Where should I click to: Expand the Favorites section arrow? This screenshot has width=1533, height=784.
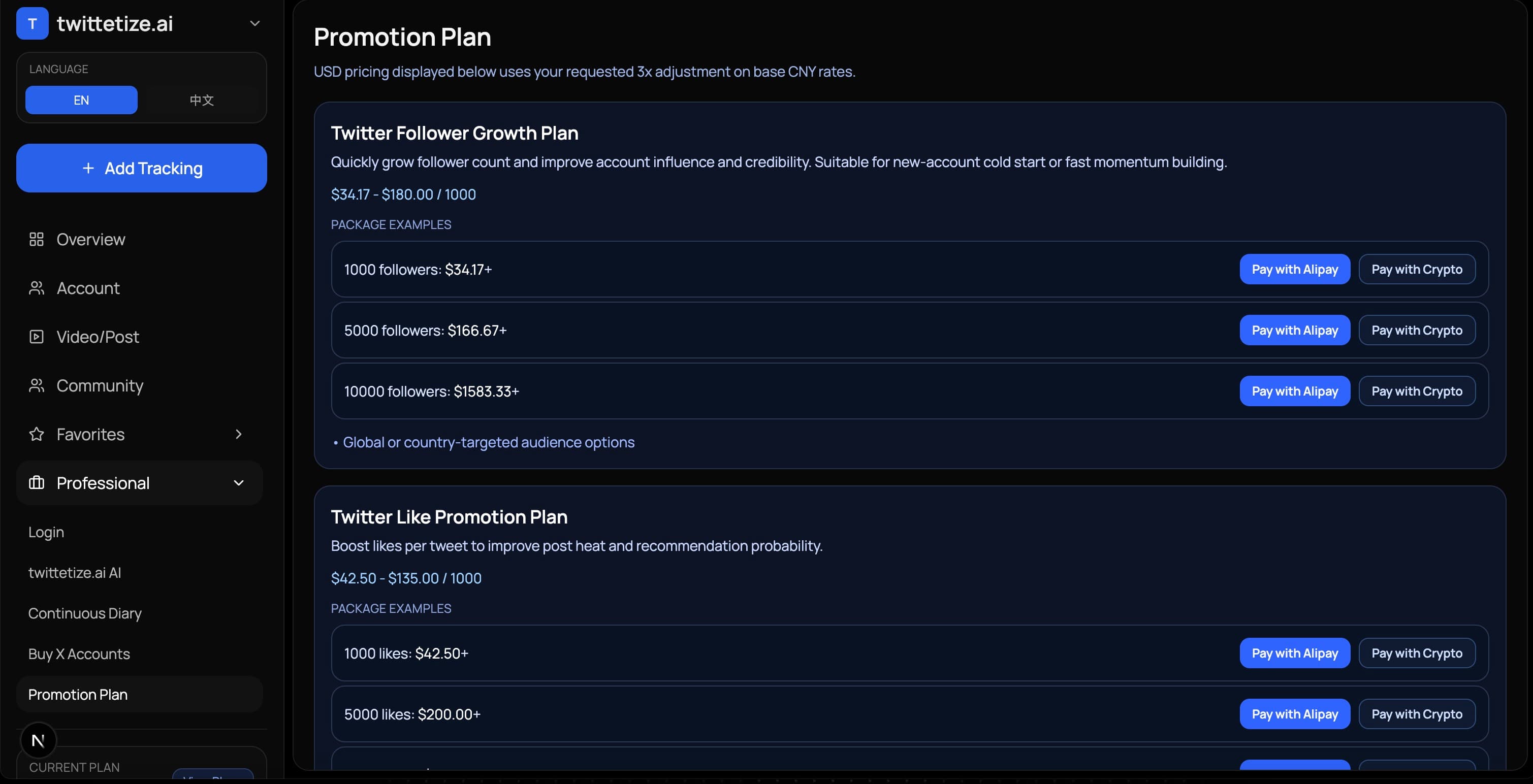(239, 434)
